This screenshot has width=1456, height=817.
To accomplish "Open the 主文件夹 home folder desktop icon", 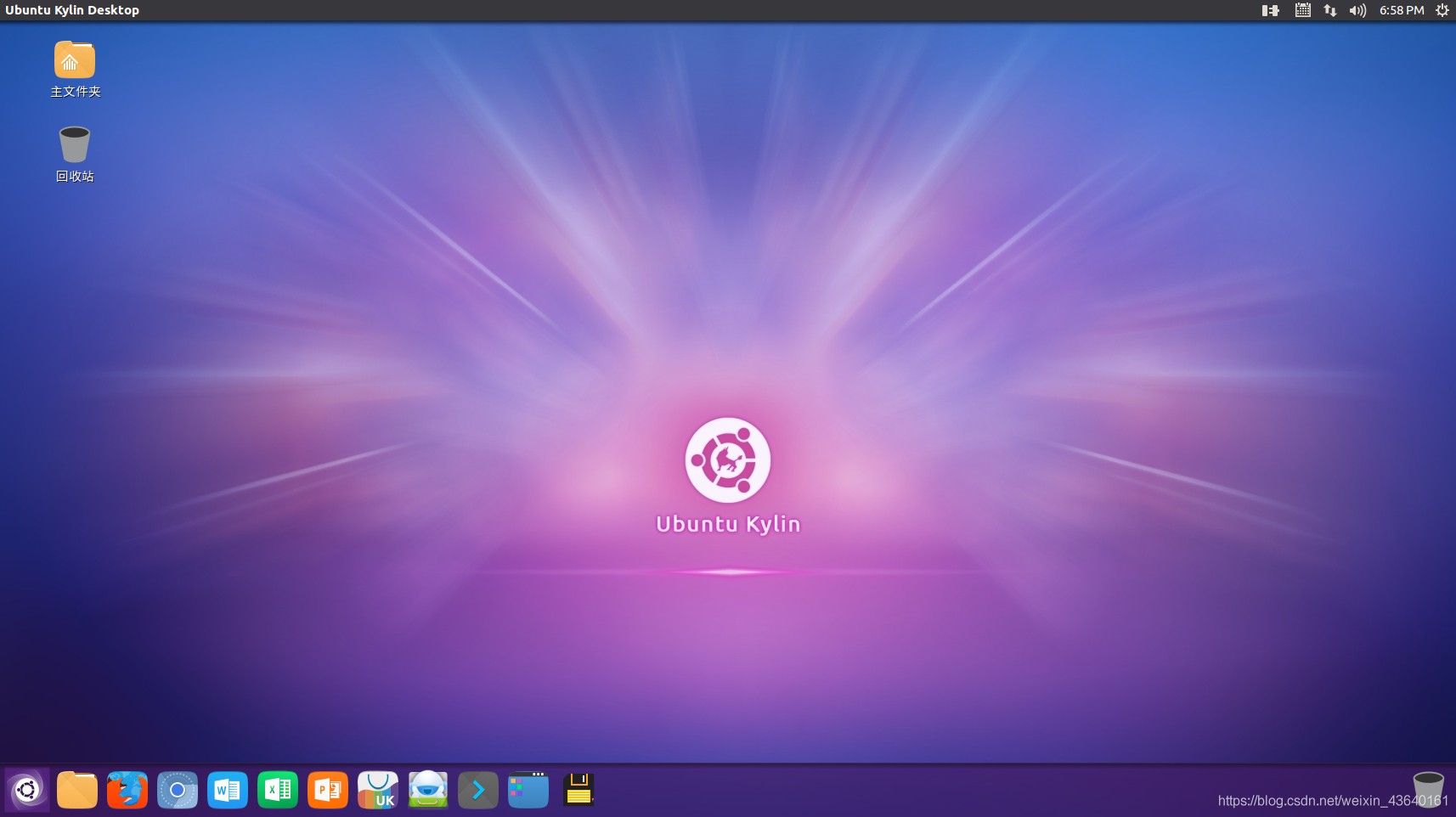I will tap(75, 69).
